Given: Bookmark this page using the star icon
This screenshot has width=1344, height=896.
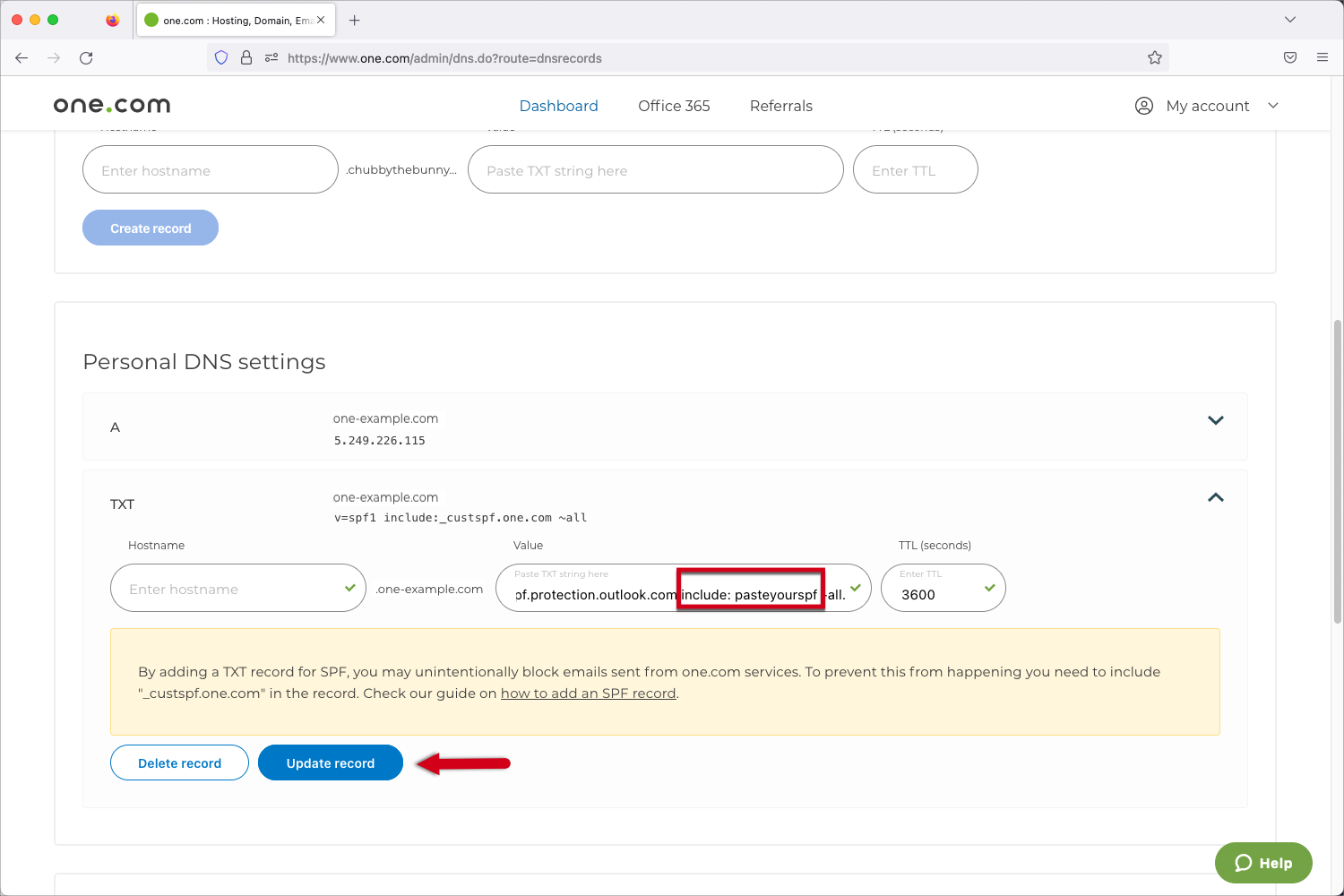Looking at the screenshot, I should (x=1155, y=57).
